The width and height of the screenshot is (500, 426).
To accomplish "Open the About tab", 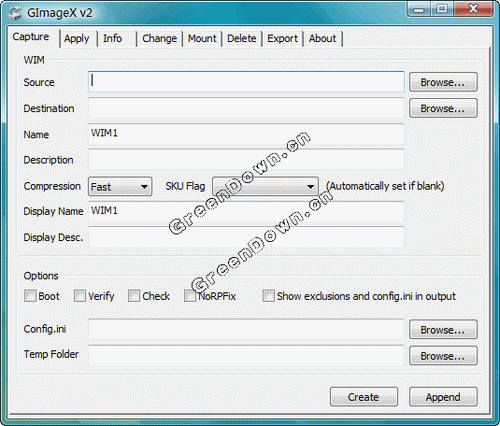I will click(322, 39).
